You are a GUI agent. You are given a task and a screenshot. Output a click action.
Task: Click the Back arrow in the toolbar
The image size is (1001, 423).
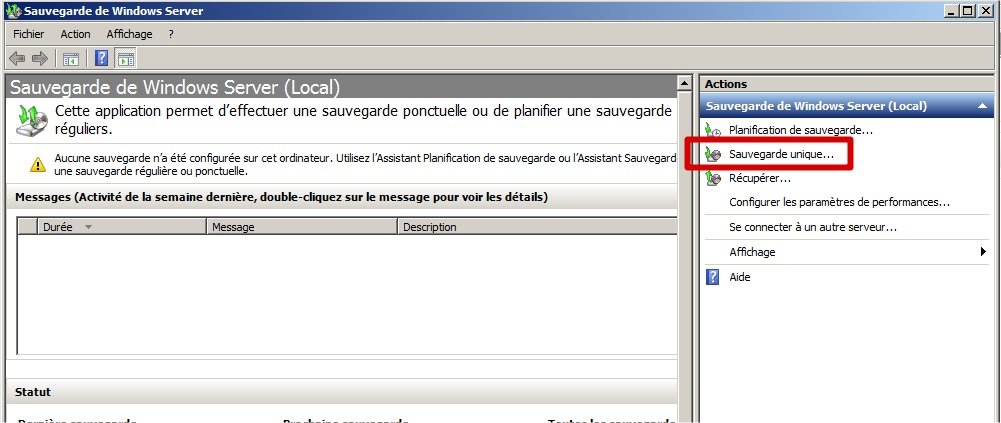click(x=17, y=58)
